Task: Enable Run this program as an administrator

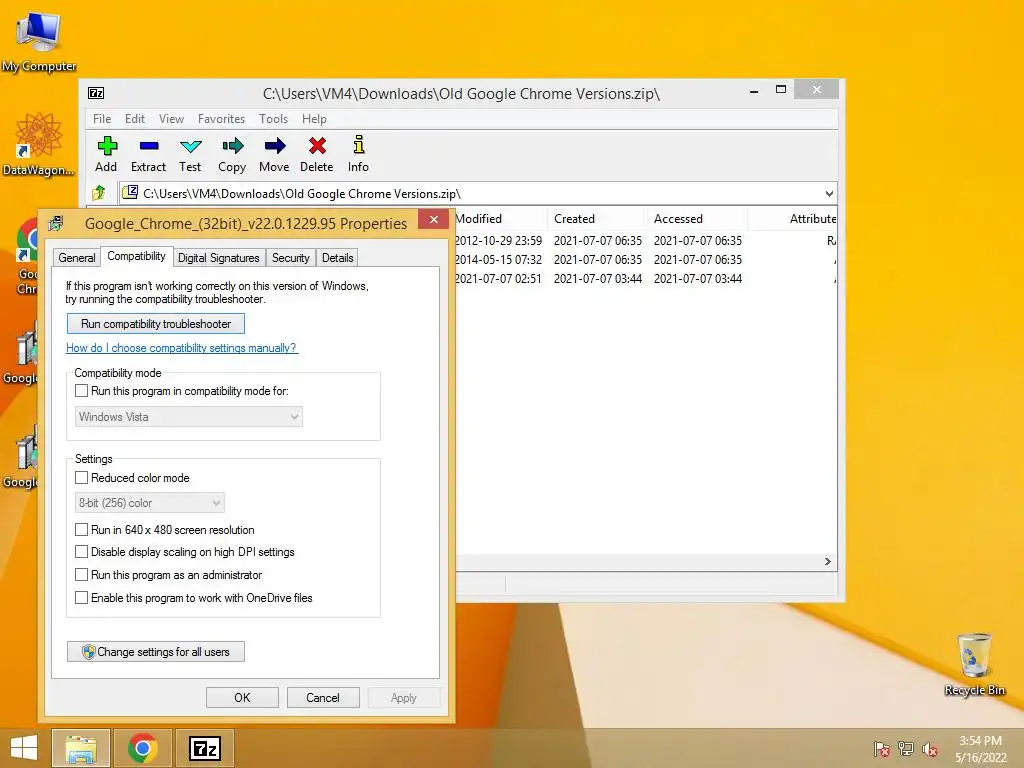Action: 82,575
